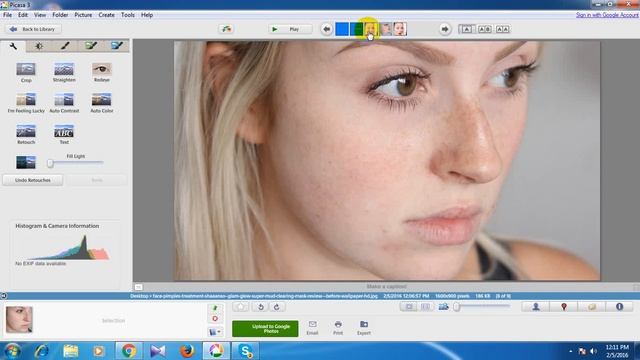Switch to side-by-side A B view
This screenshot has height=360, width=640.
(484, 29)
